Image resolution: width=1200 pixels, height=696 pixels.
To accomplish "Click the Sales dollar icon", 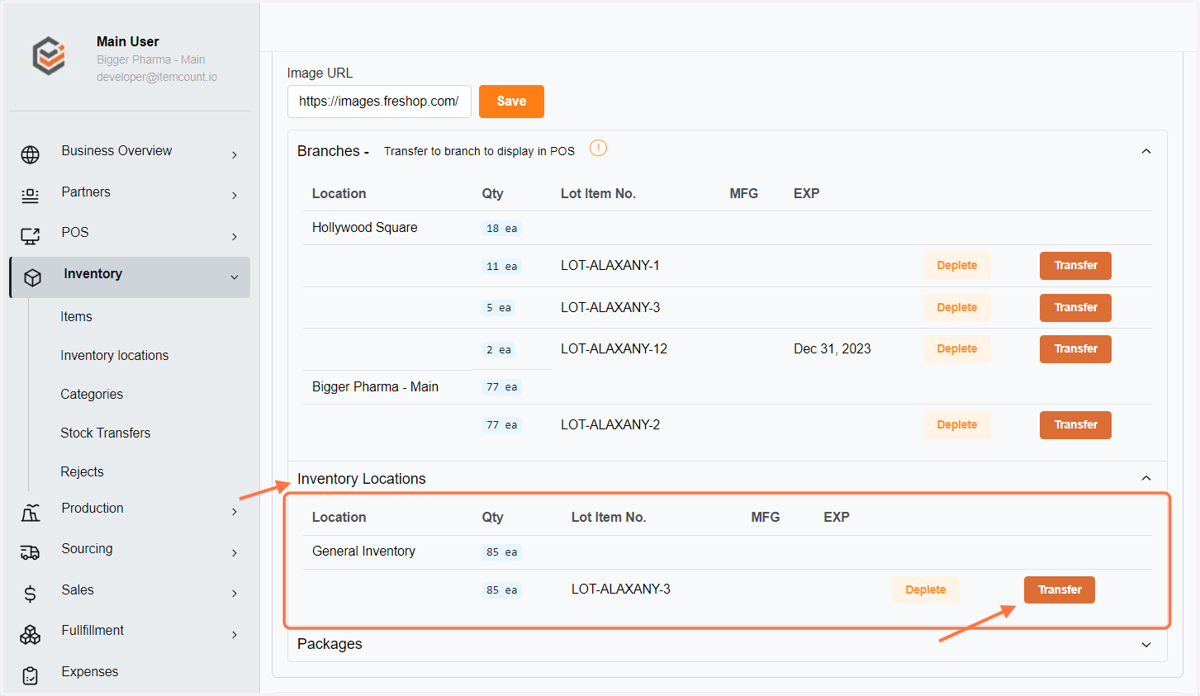I will point(30,593).
